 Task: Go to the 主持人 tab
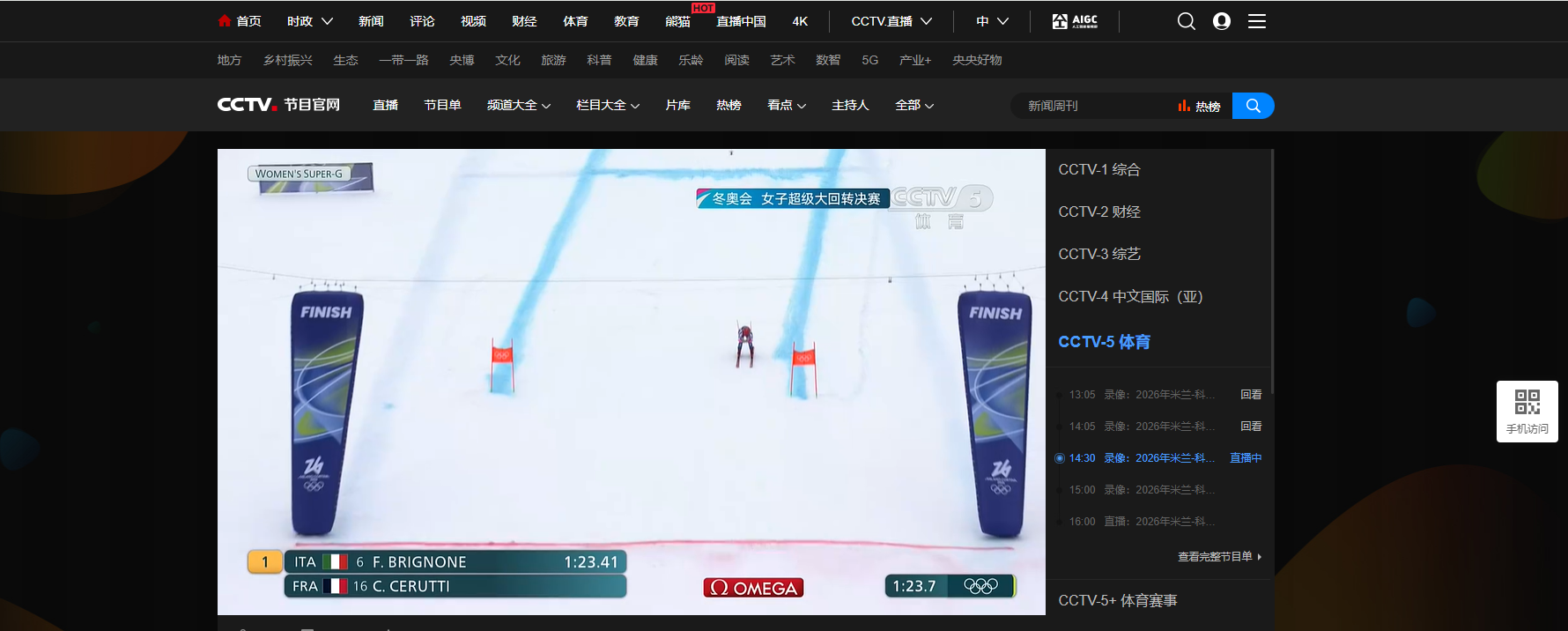(x=850, y=106)
